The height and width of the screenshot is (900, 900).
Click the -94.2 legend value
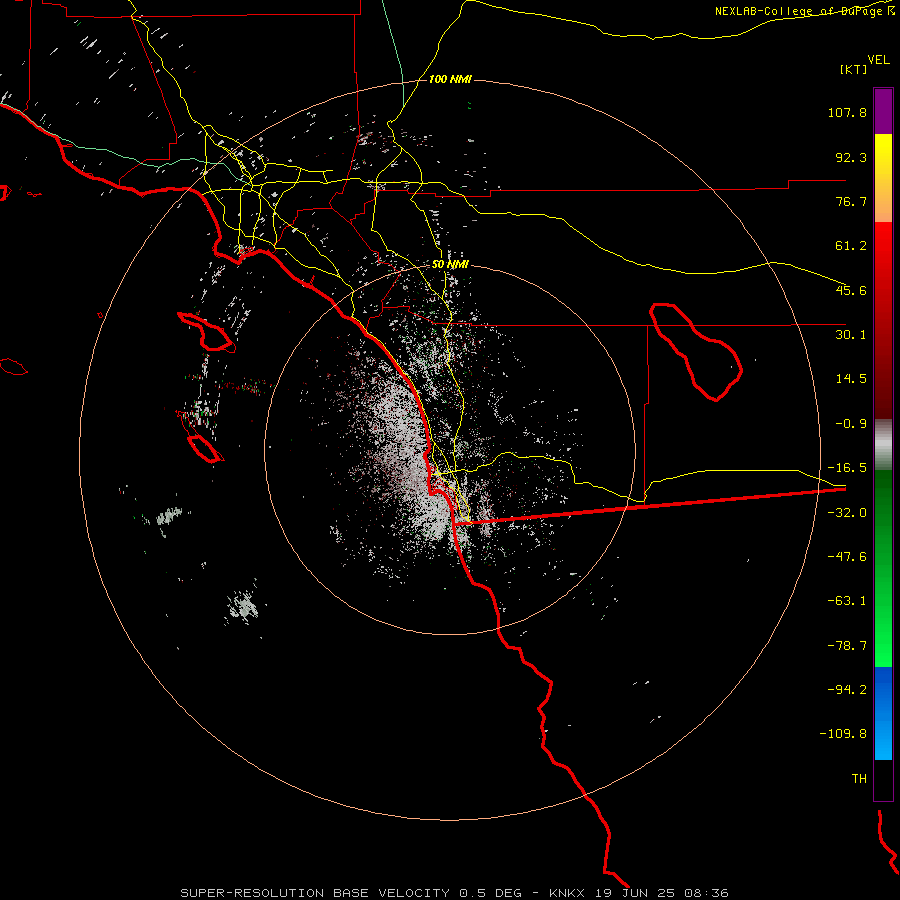[x=847, y=689]
